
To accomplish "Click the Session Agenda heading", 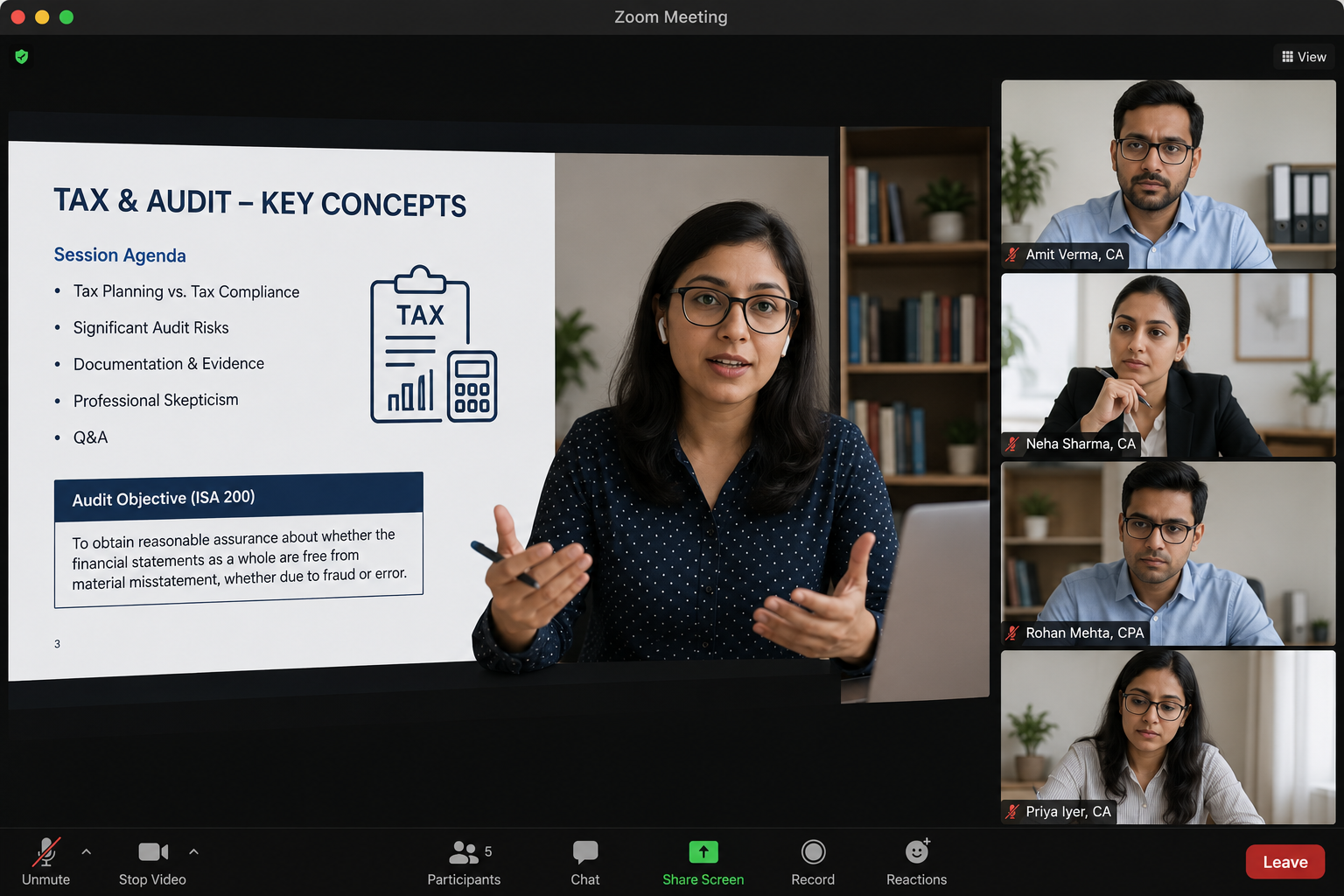I will click(120, 255).
